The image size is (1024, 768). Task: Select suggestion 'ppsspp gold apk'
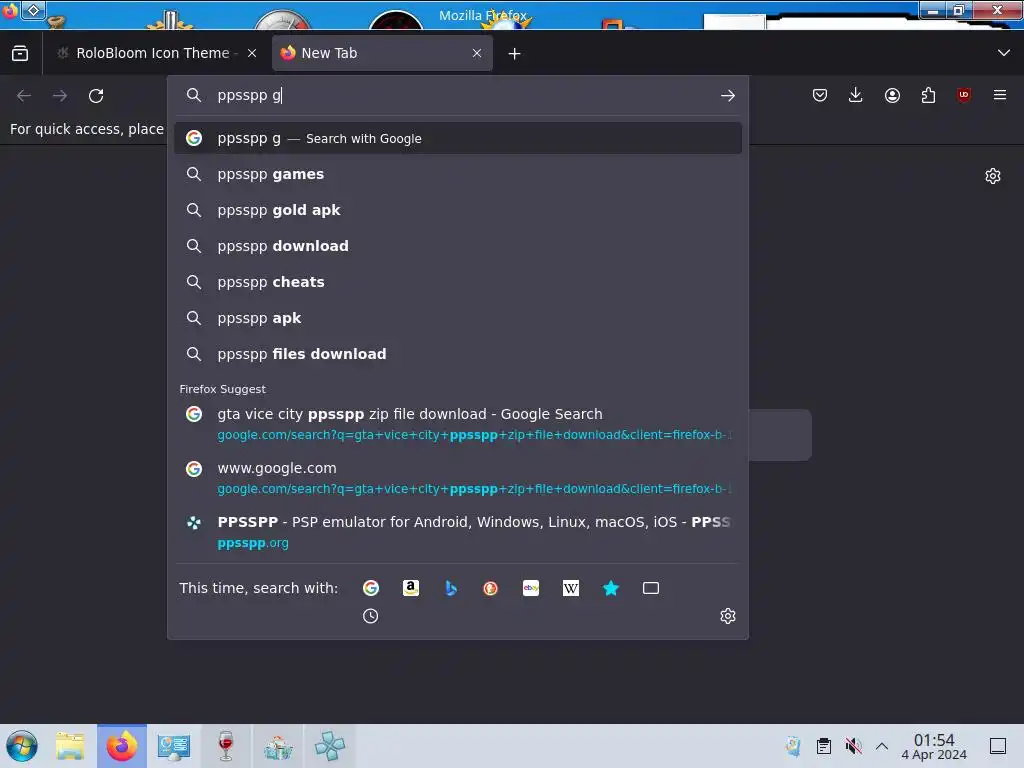pos(458,210)
